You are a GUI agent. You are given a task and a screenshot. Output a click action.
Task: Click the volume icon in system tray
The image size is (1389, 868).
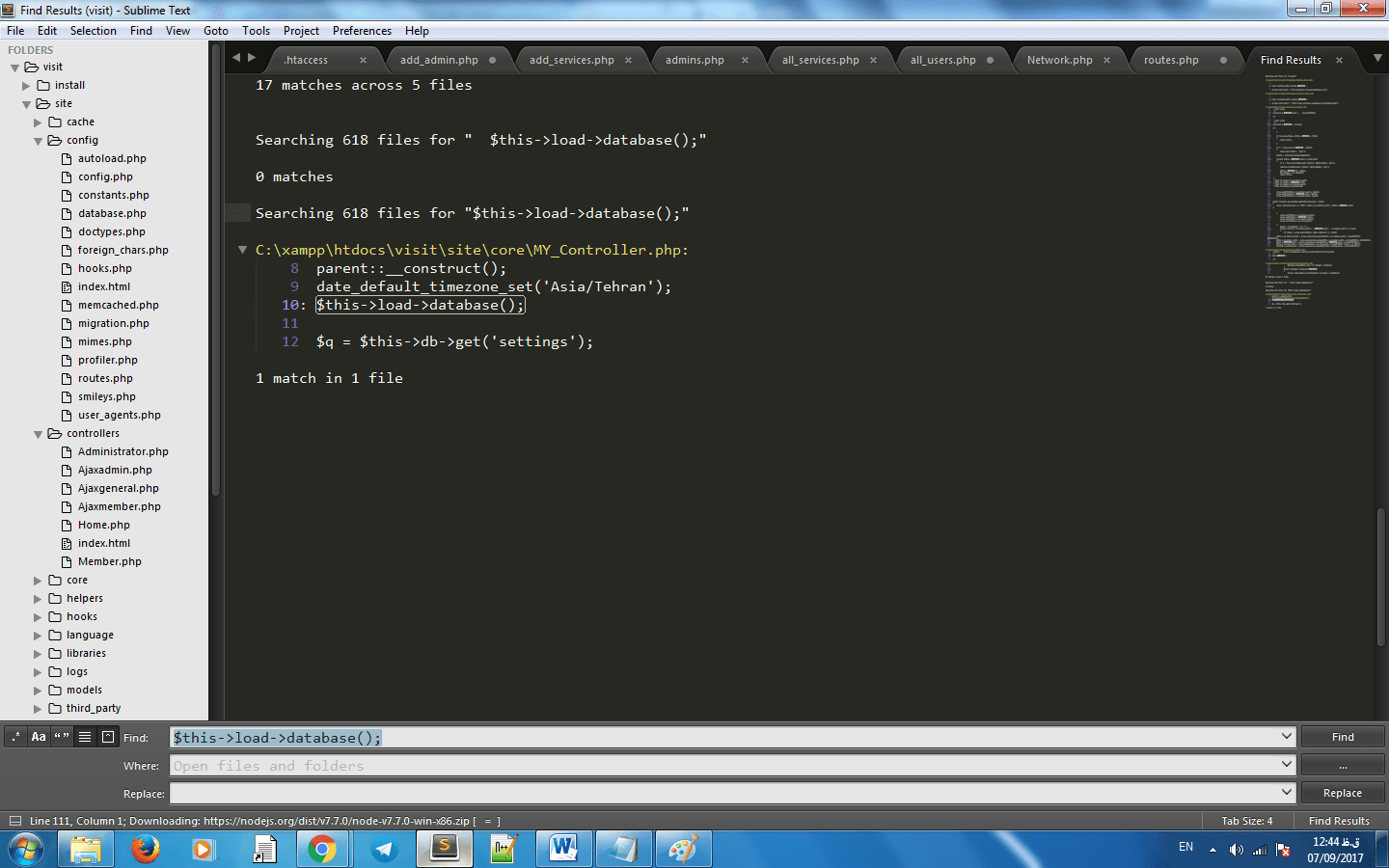pyautogui.click(x=1237, y=850)
